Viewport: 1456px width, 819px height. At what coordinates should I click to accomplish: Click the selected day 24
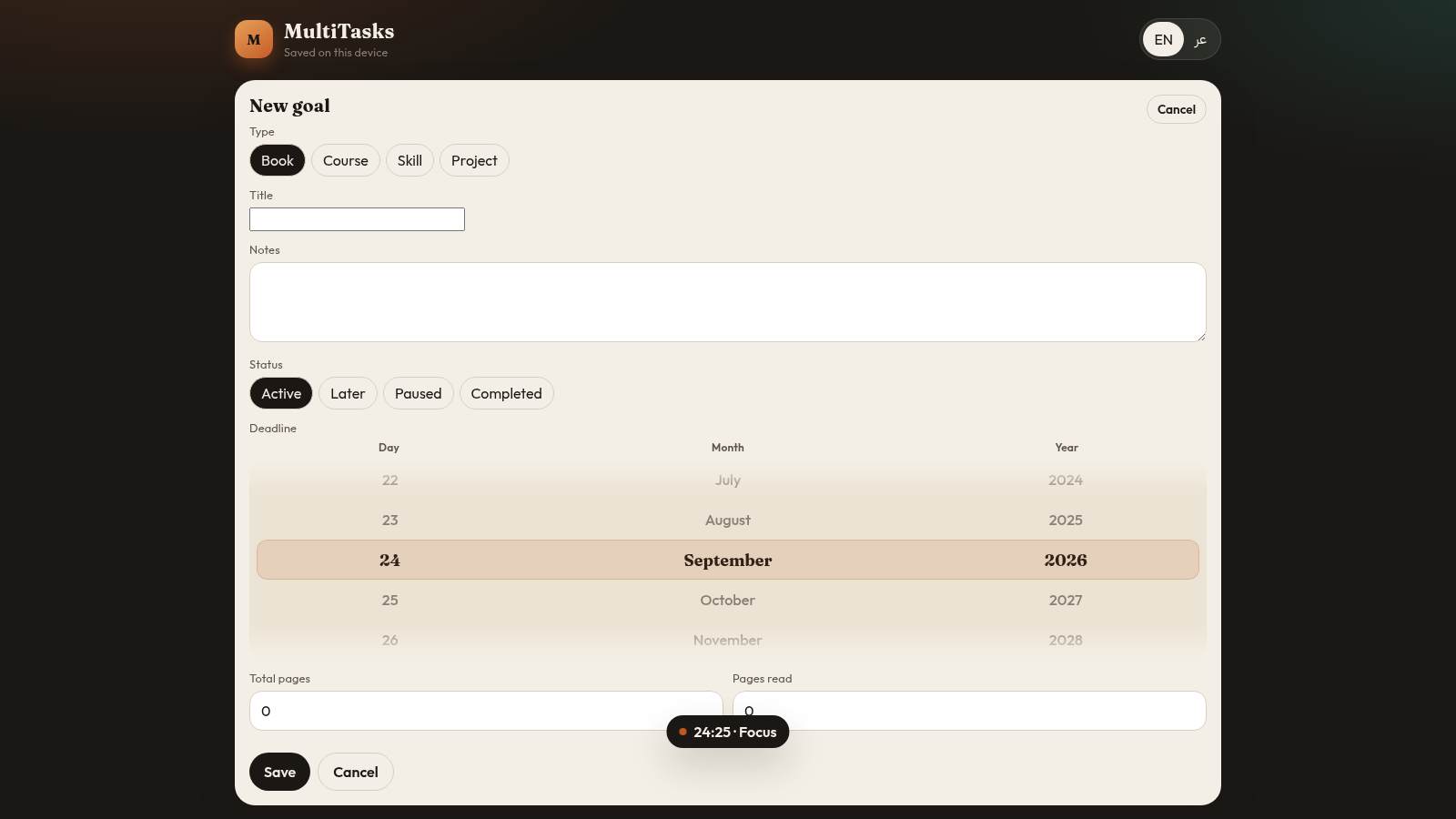point(389,561)
